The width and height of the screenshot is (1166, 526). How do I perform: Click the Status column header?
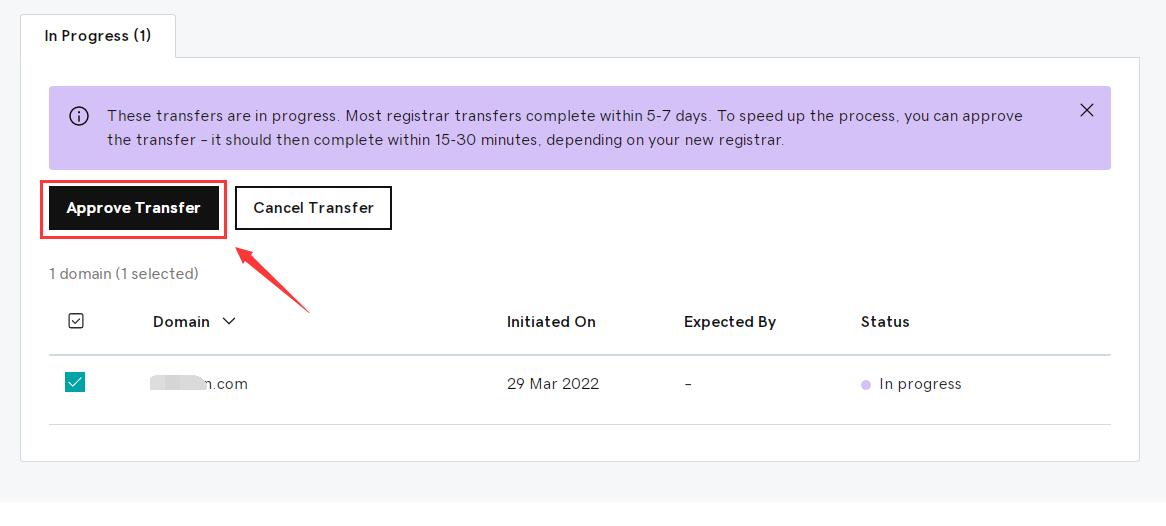click(x=885, y=321)
